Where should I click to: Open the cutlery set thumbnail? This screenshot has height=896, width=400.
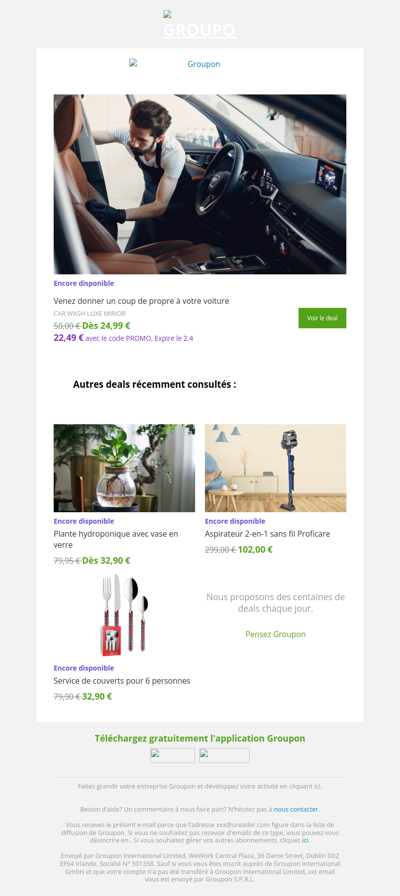point(124,615)
